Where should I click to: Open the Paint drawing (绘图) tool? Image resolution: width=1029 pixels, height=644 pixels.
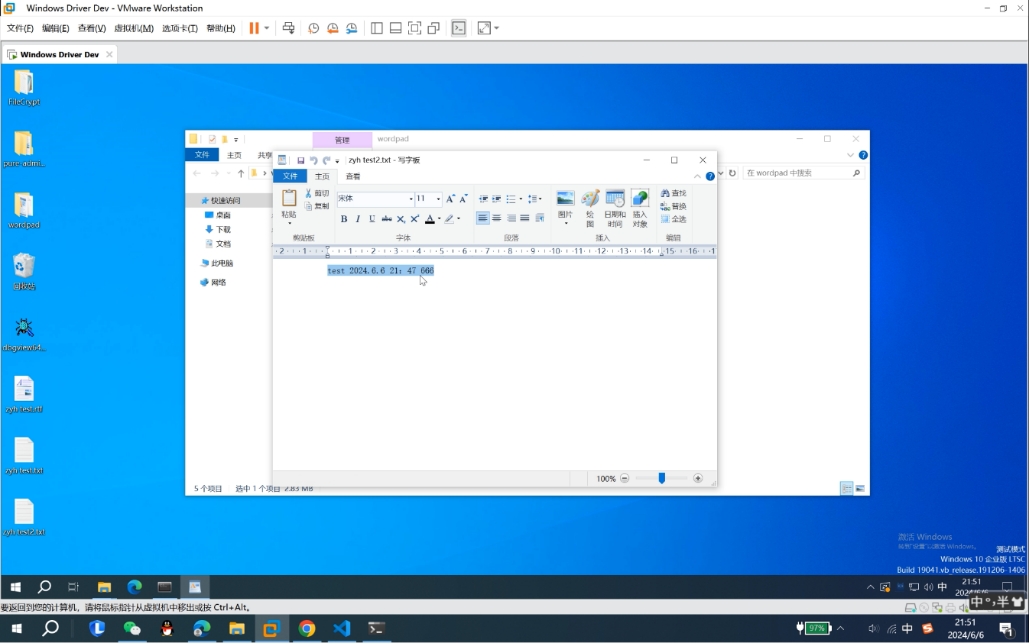(590, 201)
